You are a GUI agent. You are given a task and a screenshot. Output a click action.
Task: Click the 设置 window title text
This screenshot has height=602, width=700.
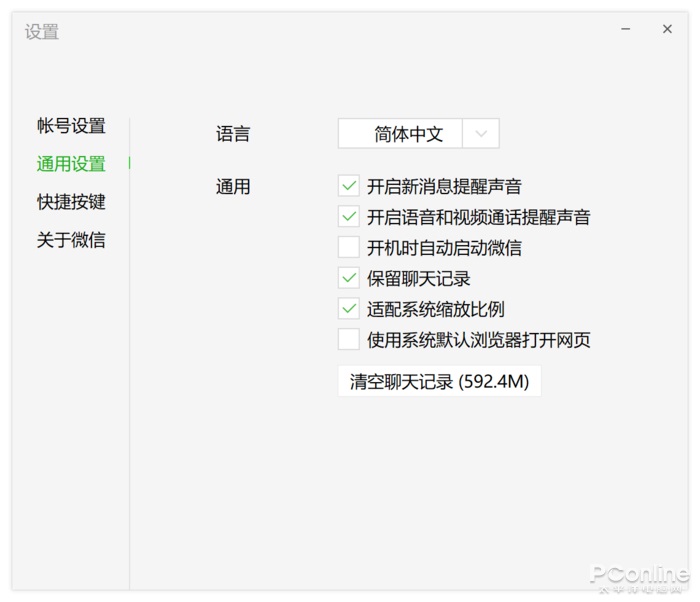point(42,32)
